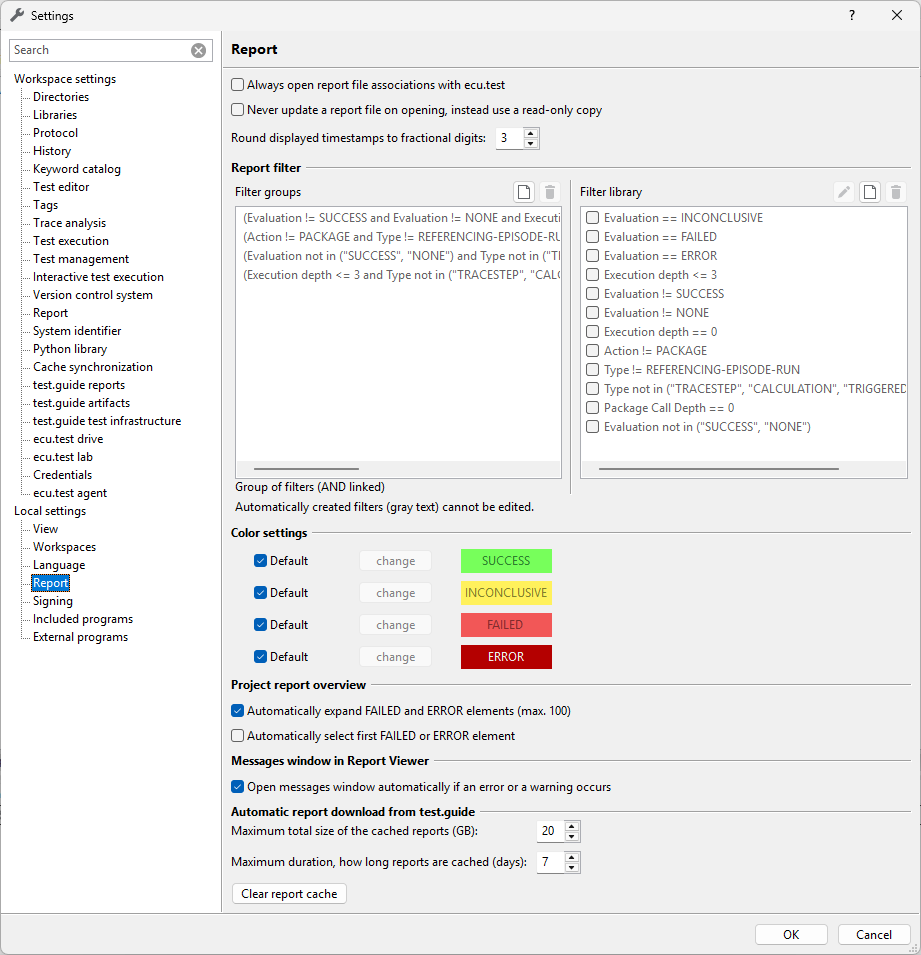This screenshot has height=955, width=921.
Task: Uncheck Default for ERROR color
Action: click(260, 657)
